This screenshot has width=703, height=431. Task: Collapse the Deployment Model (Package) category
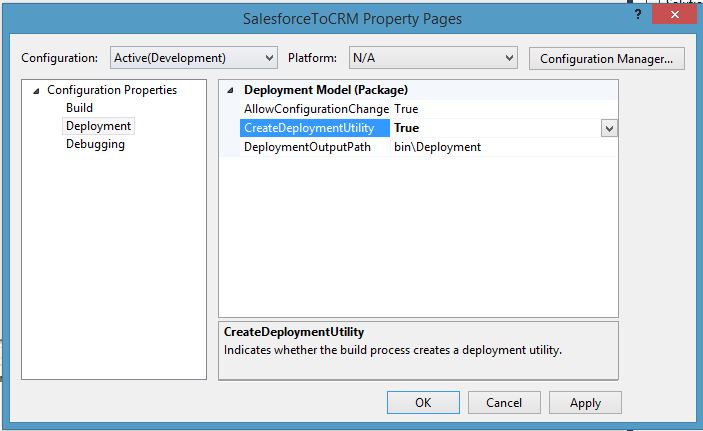pos(232,90)
